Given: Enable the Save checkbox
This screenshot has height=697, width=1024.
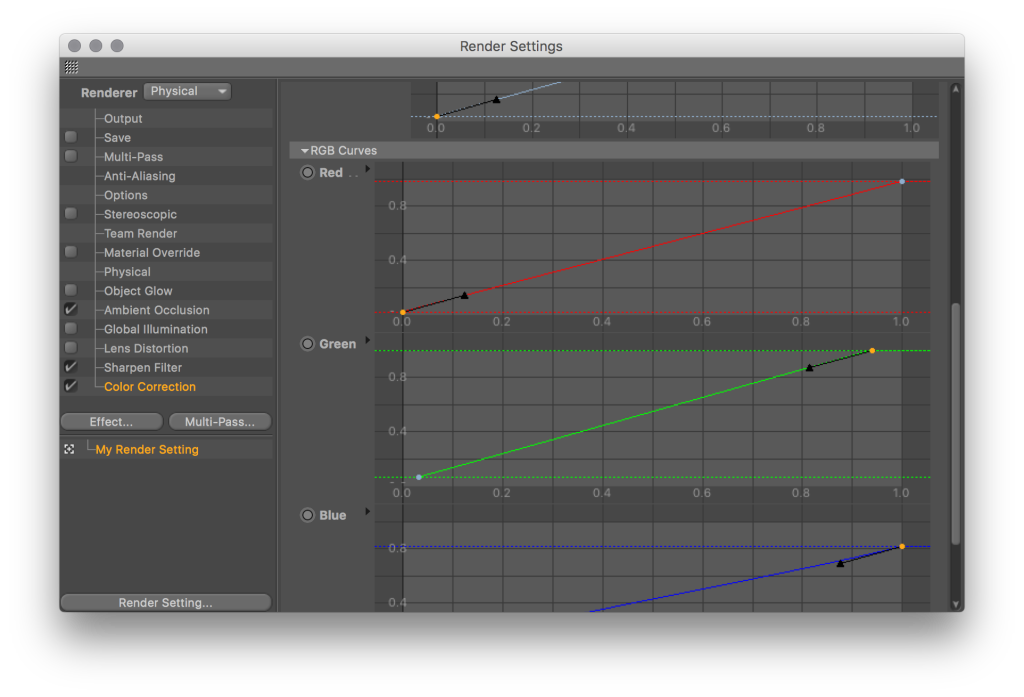Looking at the screenshot, I should (x=71, y=137).
